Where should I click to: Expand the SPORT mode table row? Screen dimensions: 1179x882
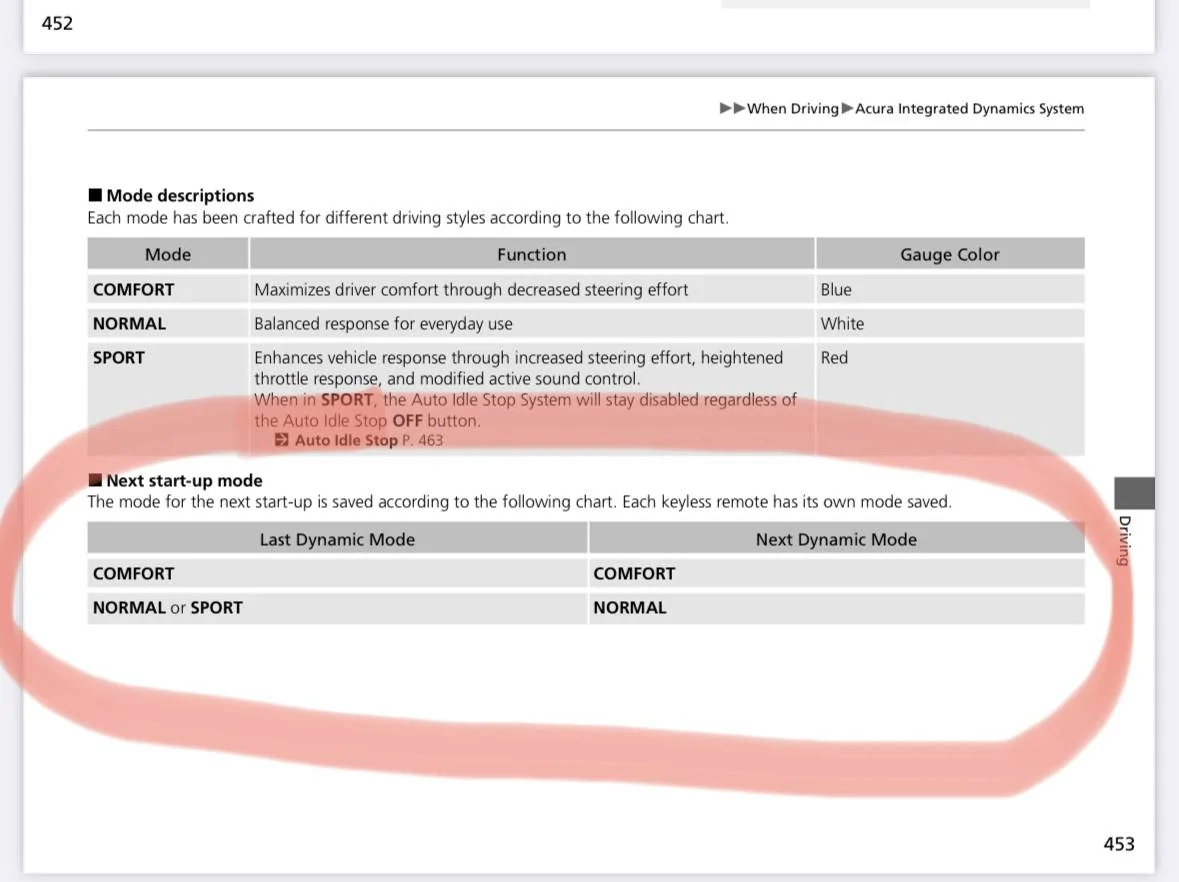pyautogui.click(x=119, y=357)
